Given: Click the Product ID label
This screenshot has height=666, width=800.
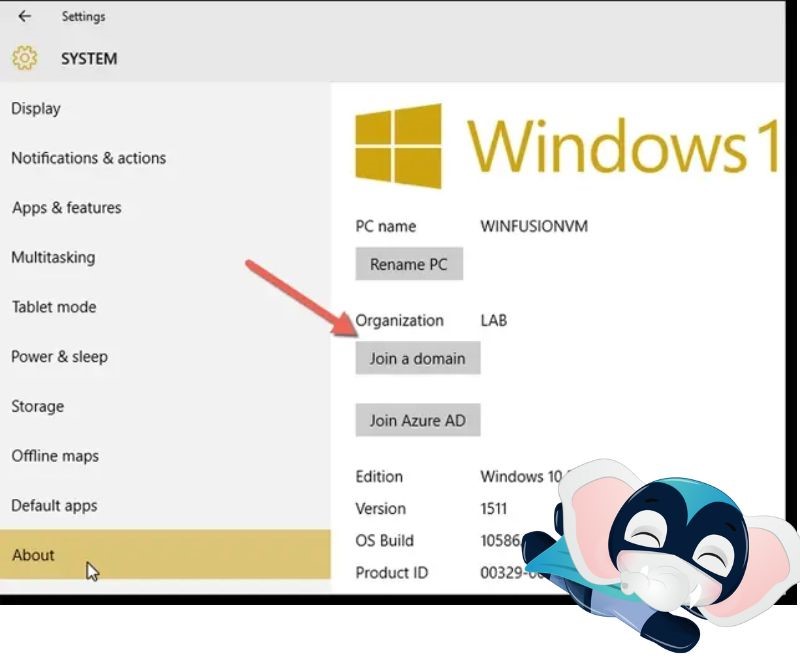Looking at the screenshot, I should (x=392, y=573).
